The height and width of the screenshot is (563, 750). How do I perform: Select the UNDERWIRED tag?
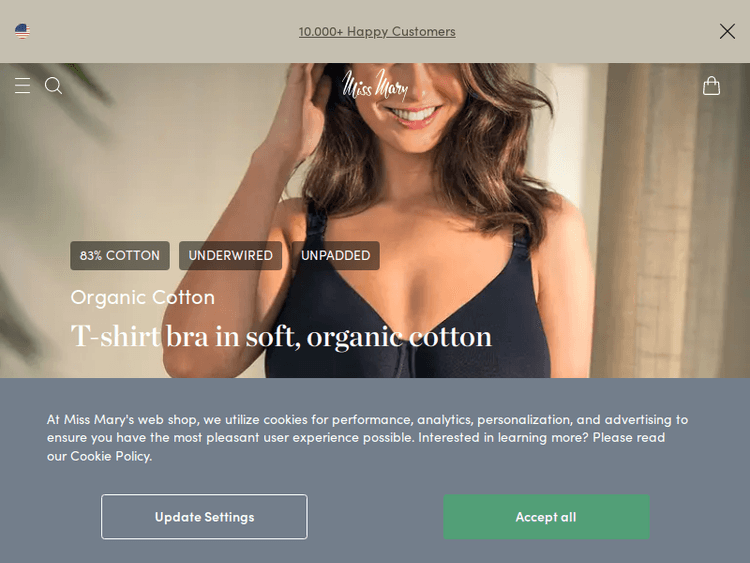pos(230,255)
